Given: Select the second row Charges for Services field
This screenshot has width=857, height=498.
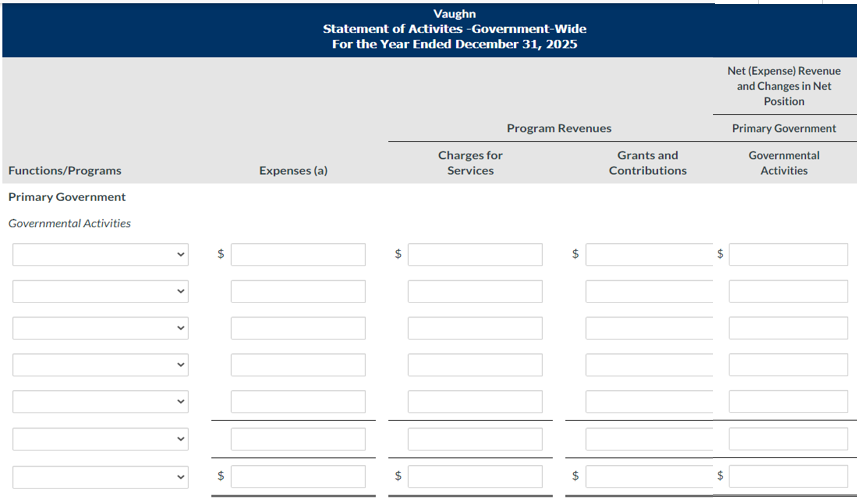Looking at the screenshot, I should 476,291.
